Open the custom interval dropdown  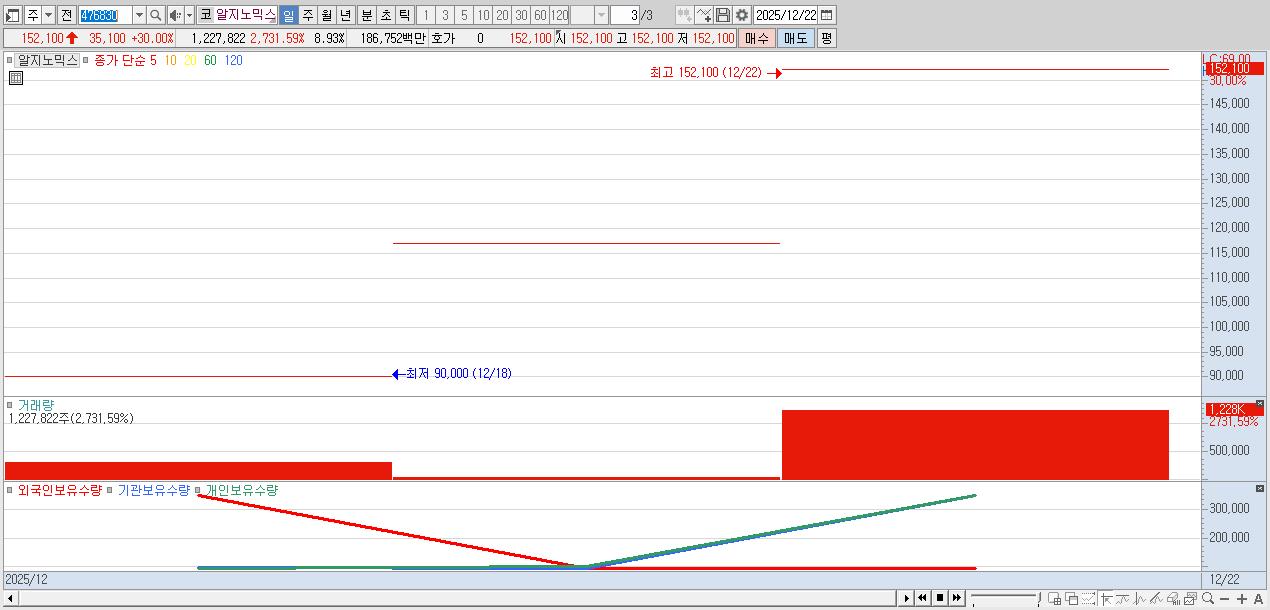click(x=601, y=15)
